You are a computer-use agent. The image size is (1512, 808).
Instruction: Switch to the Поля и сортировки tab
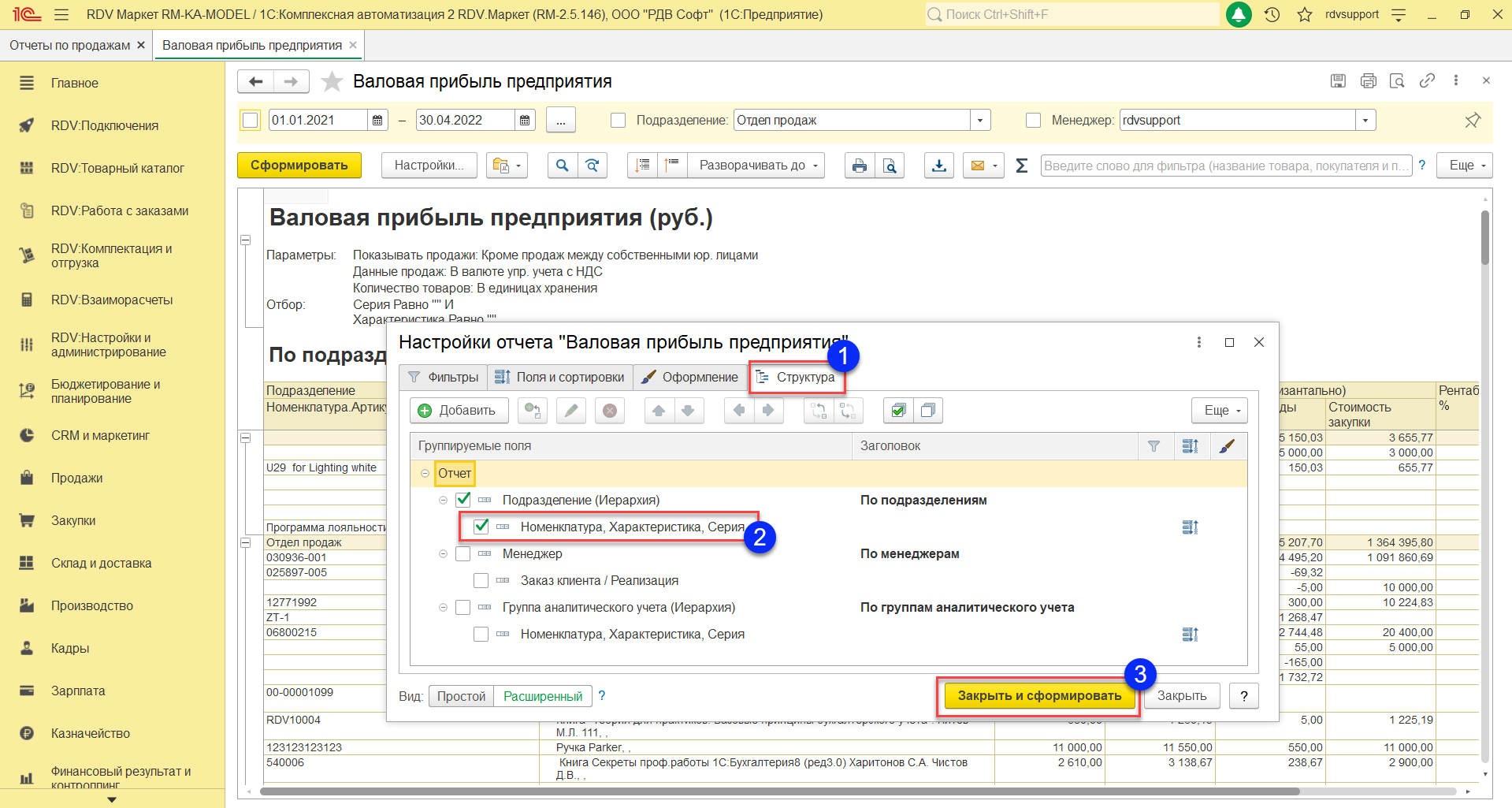(x=560, y=377)
